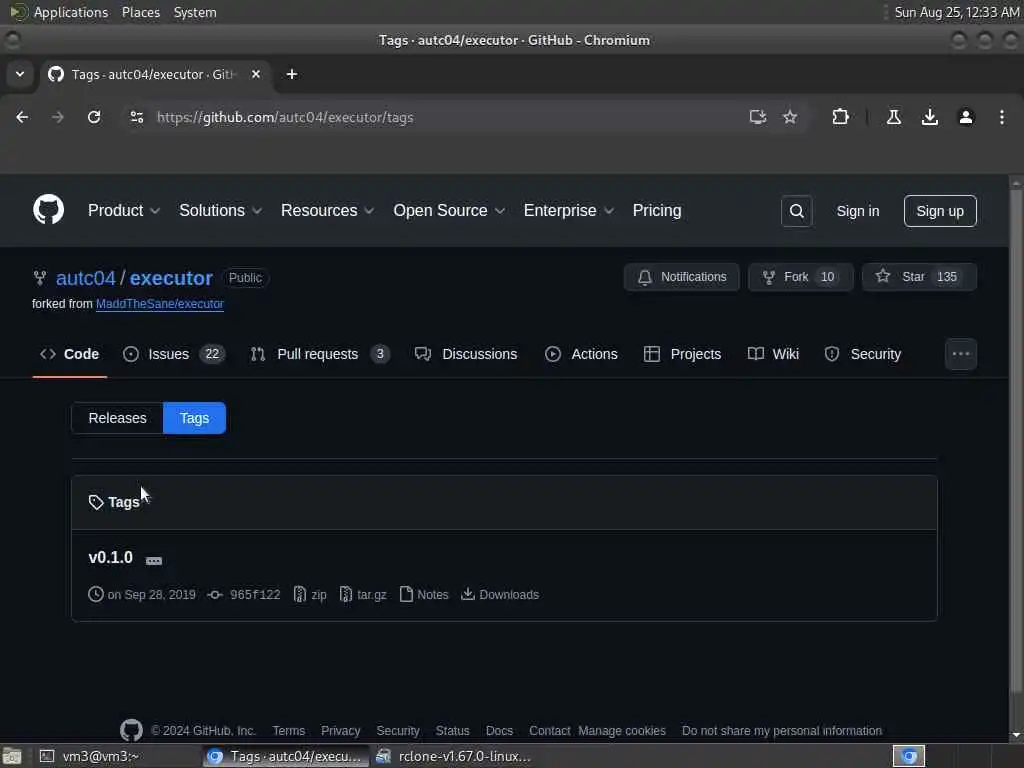Open the Places menu in top panel
Image resolution: width=1024 pixels, height=768 pixels.
tap(140, 12)
